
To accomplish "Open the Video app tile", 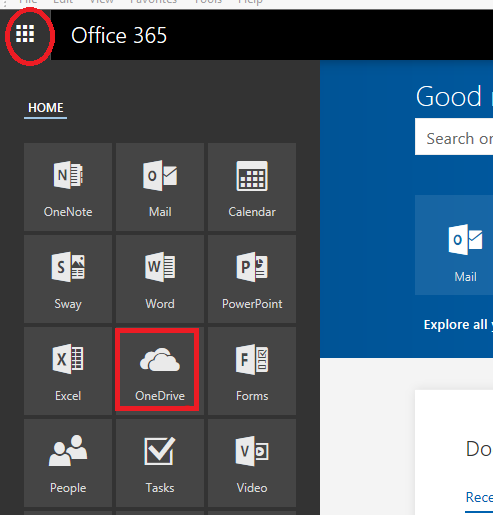I will (252, 463).
